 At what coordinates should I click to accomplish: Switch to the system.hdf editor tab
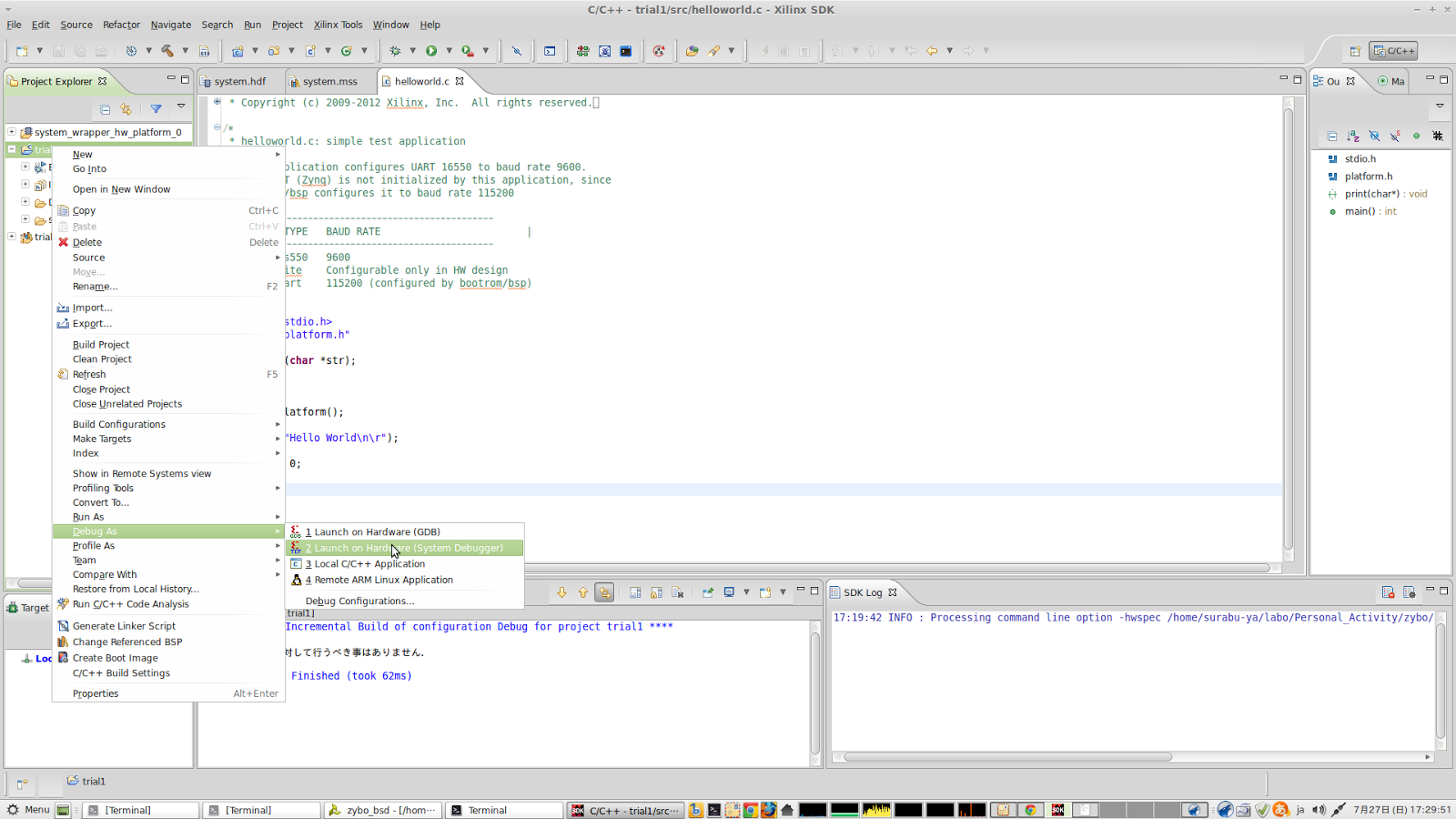[240, 81]
